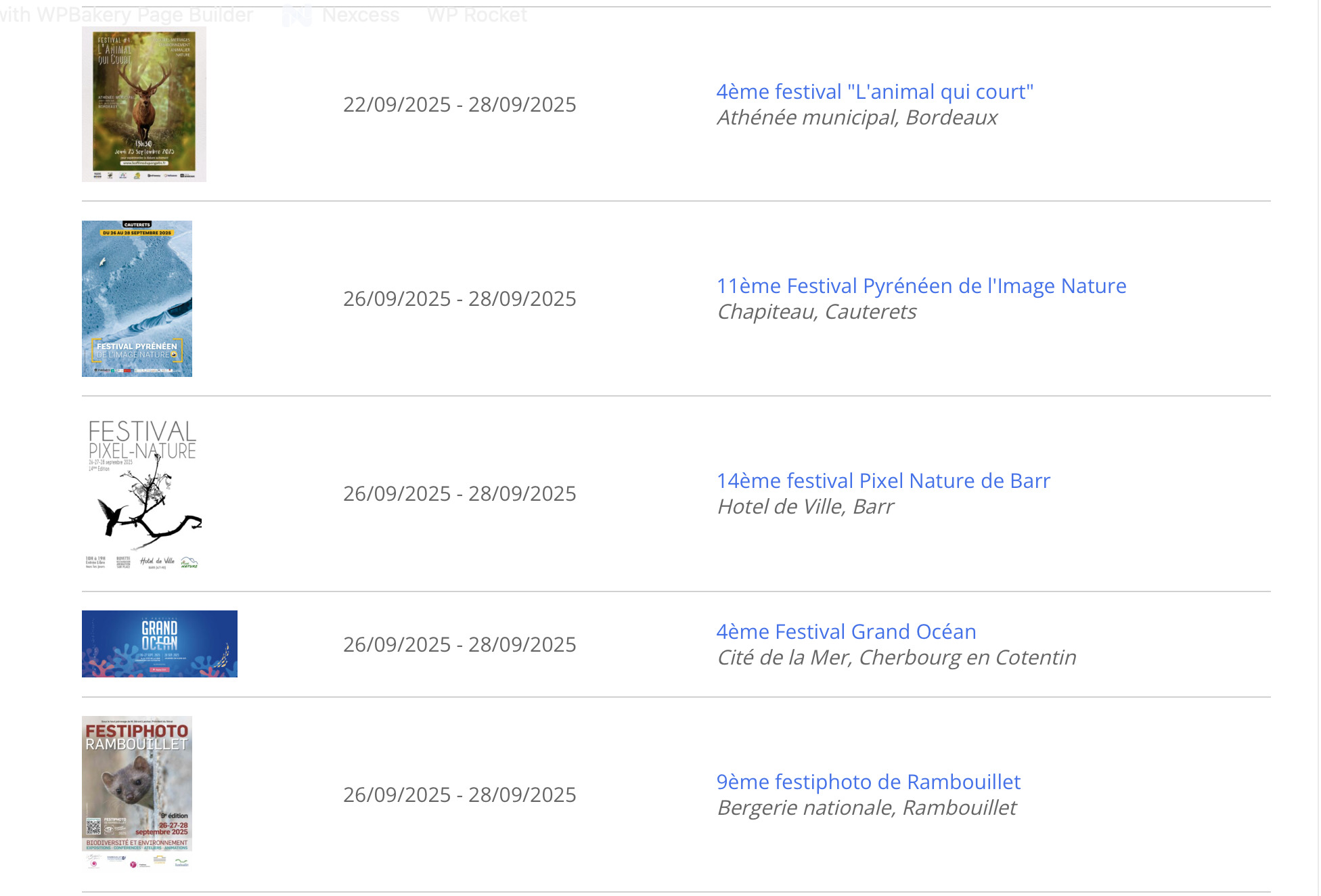The width and height of the screenshot is (1321, 896).
Task: Select the Hotel de Ville, Barr venue text
Action: (805, 506)
